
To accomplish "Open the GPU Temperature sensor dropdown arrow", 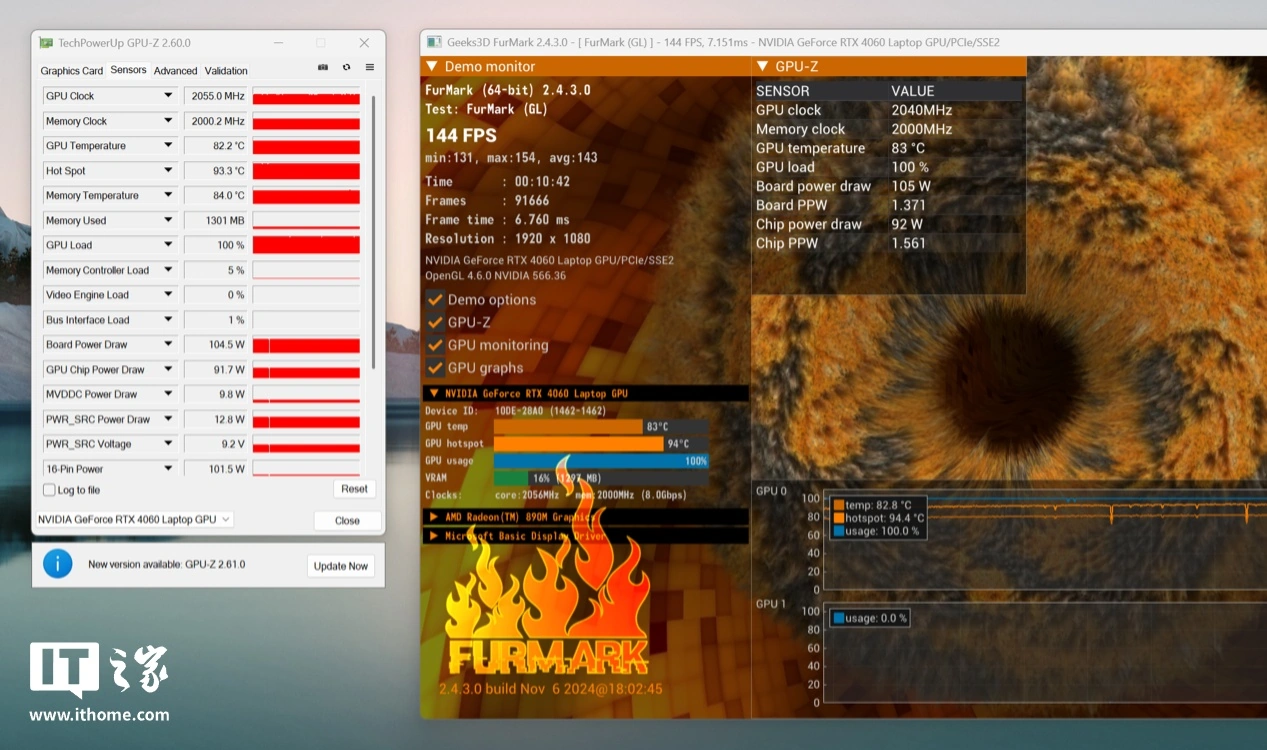I will (x=168, y=146).
